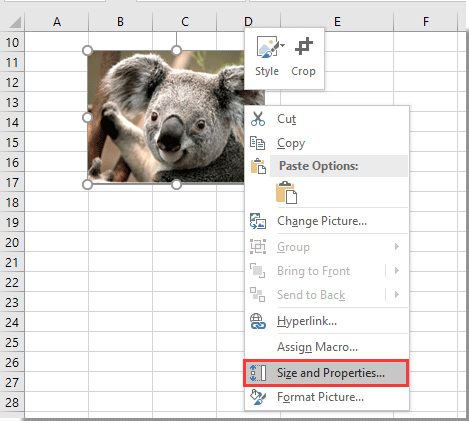Click the Select All corner triangle
The image size is (469, 421).
pyautogui.click(x=15, y=22)
